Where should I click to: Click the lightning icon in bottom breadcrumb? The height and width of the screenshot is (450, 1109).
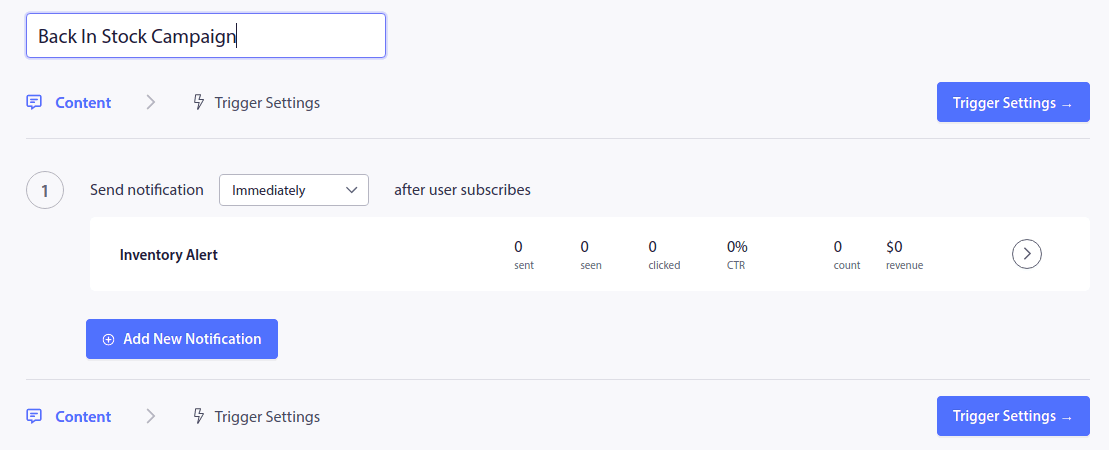tap(198, 416)
